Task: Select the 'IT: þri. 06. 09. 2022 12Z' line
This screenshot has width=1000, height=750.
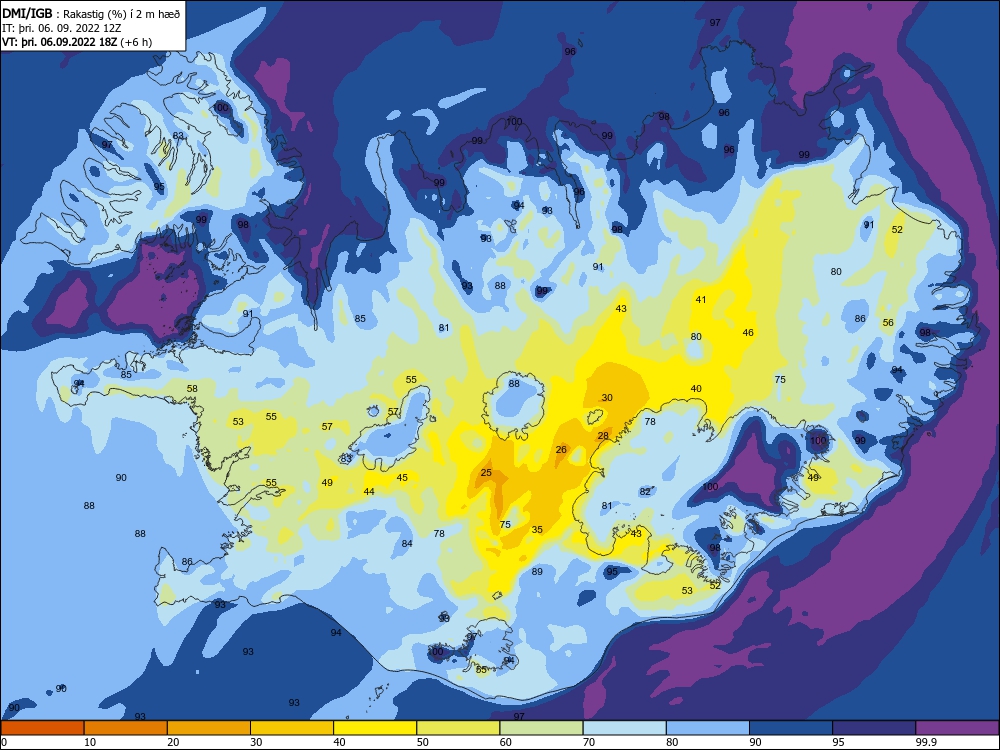Action: (62, 28)
